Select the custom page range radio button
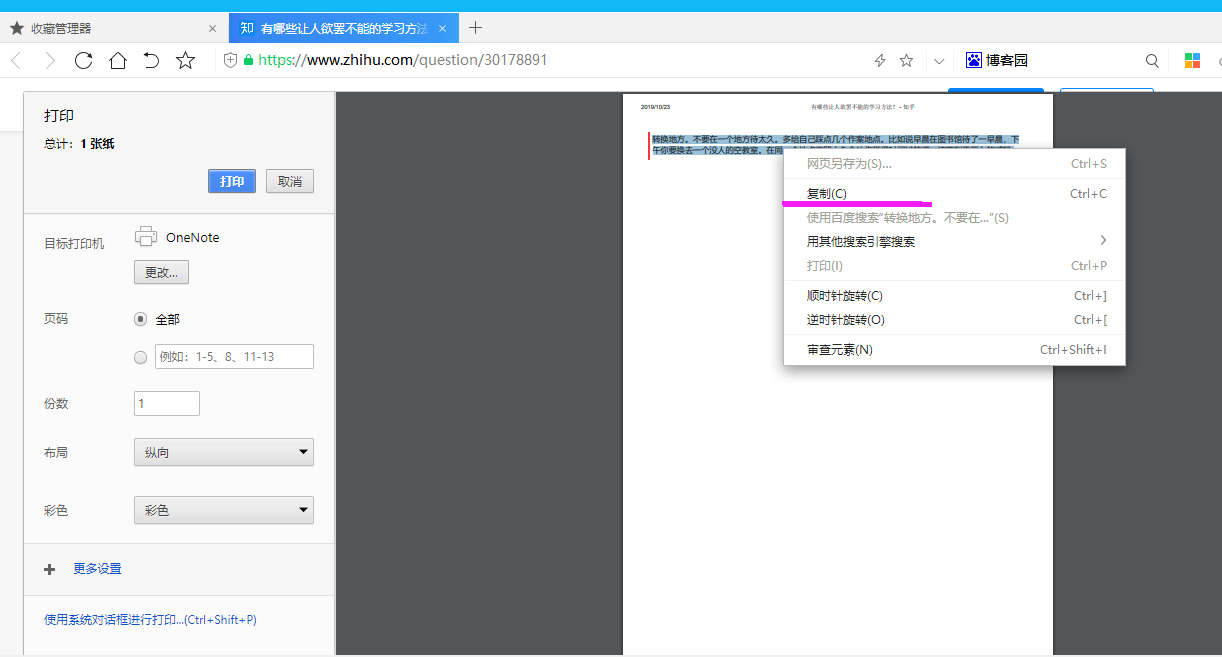Image resolution: width=1222 pixels, height=657 pixels. click(x=140, y=357)
